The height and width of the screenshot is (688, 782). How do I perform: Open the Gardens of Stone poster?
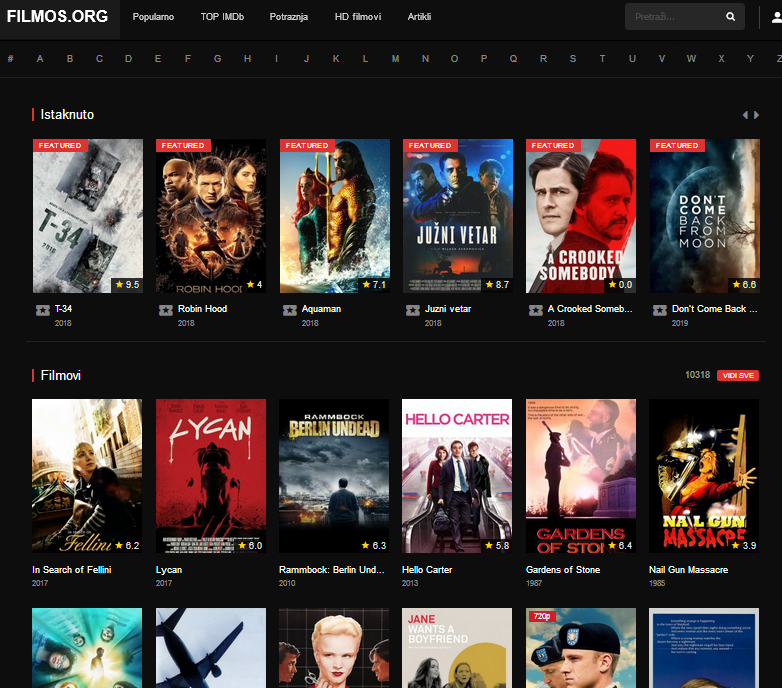(x=581, y=476)
